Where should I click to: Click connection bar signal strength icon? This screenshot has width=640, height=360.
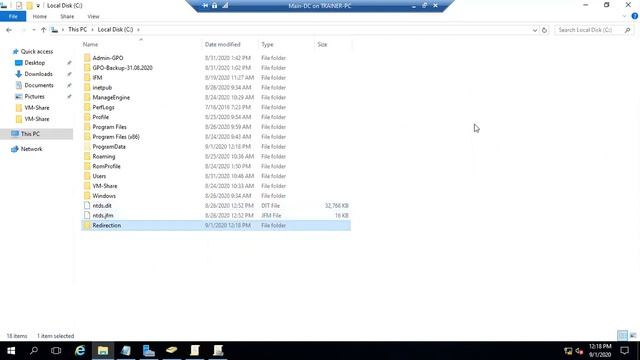tap(225, 6)
